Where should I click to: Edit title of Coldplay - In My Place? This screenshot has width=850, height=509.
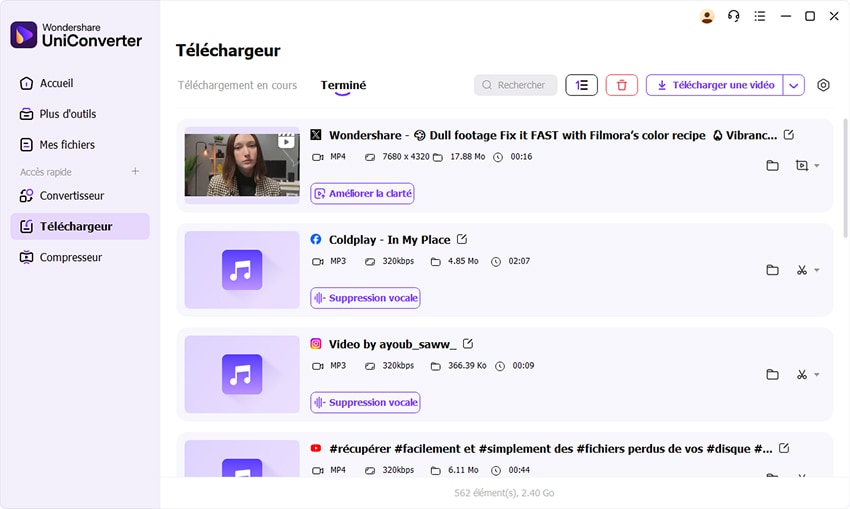tap(462, 239)
